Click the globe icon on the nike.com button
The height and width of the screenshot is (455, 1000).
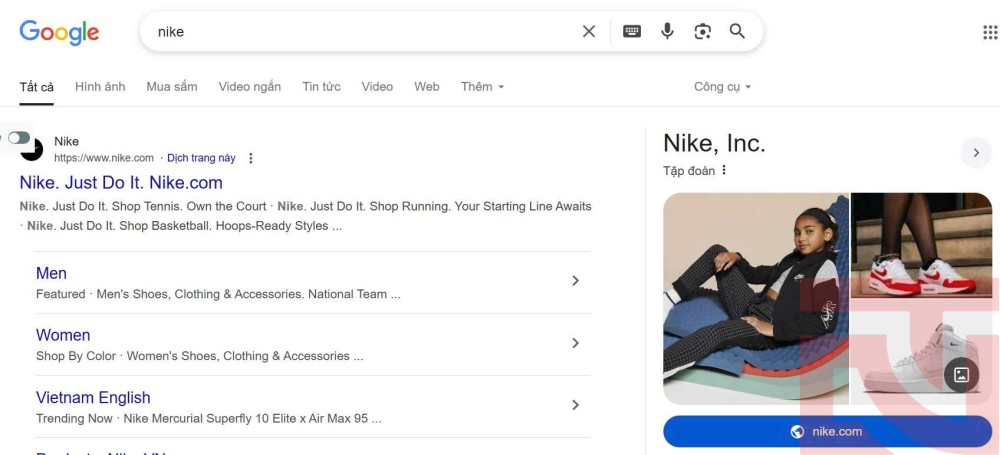coord(797,432)
